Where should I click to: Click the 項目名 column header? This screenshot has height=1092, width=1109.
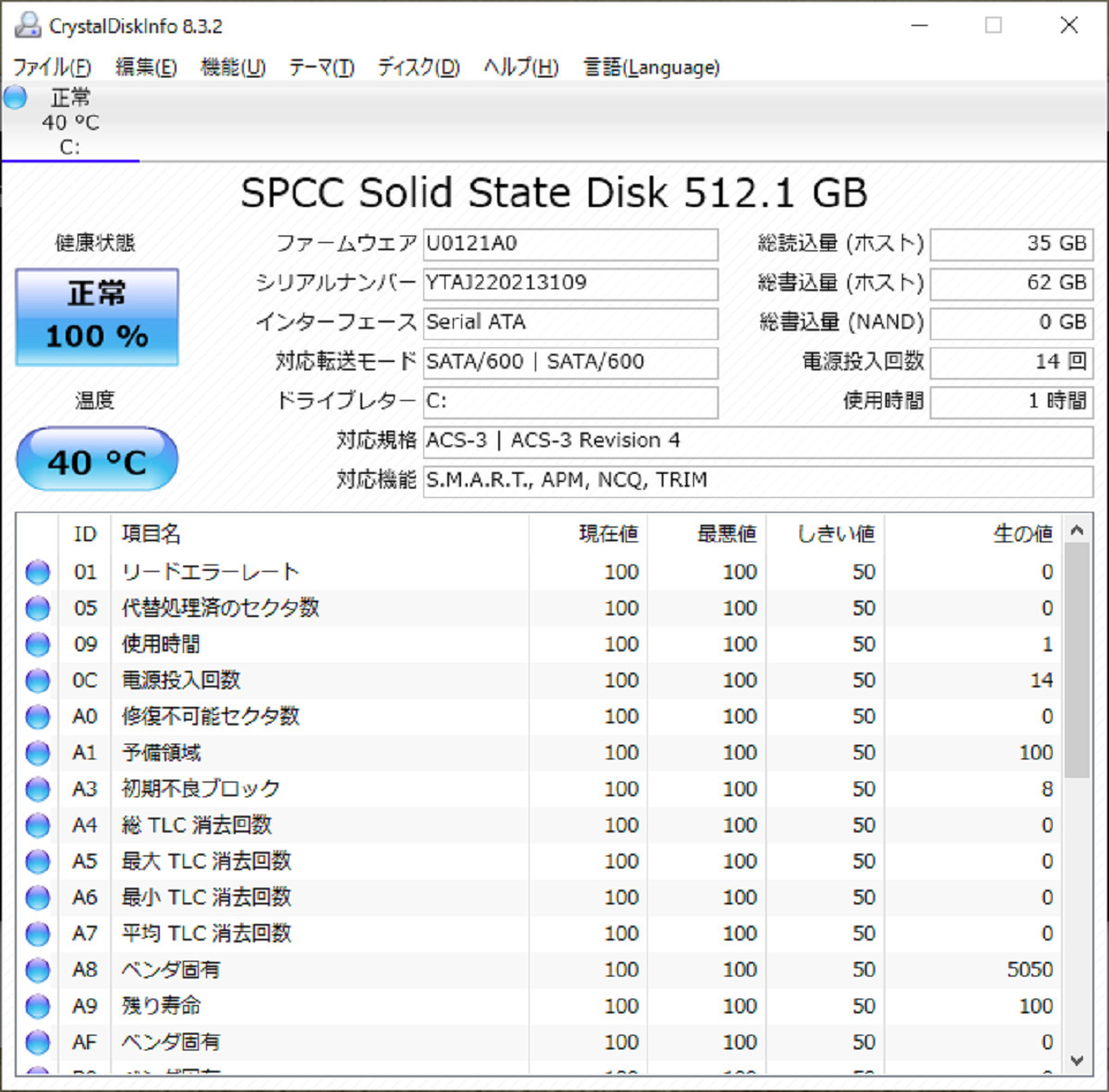320,534
